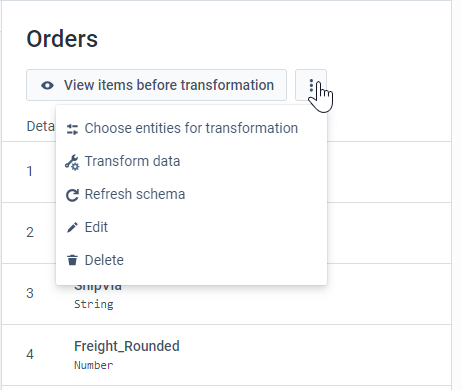Open the three-dot more options menu
The width and height of the screenshot is (462, 390).
tap(311, 85)
